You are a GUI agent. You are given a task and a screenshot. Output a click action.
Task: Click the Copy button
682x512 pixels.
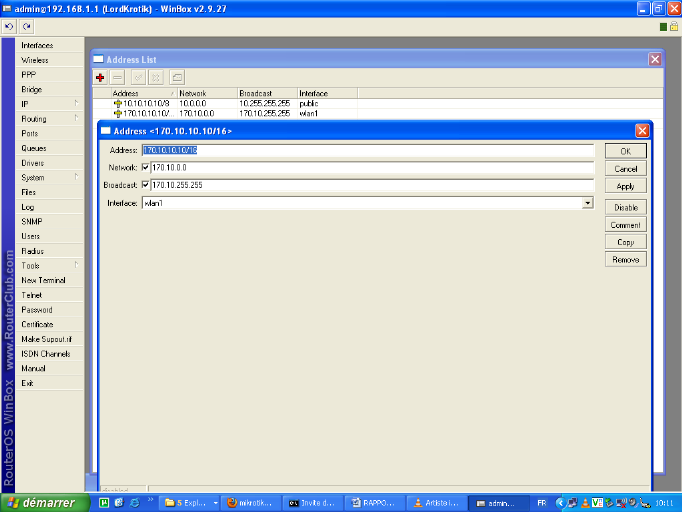point(625,242)
